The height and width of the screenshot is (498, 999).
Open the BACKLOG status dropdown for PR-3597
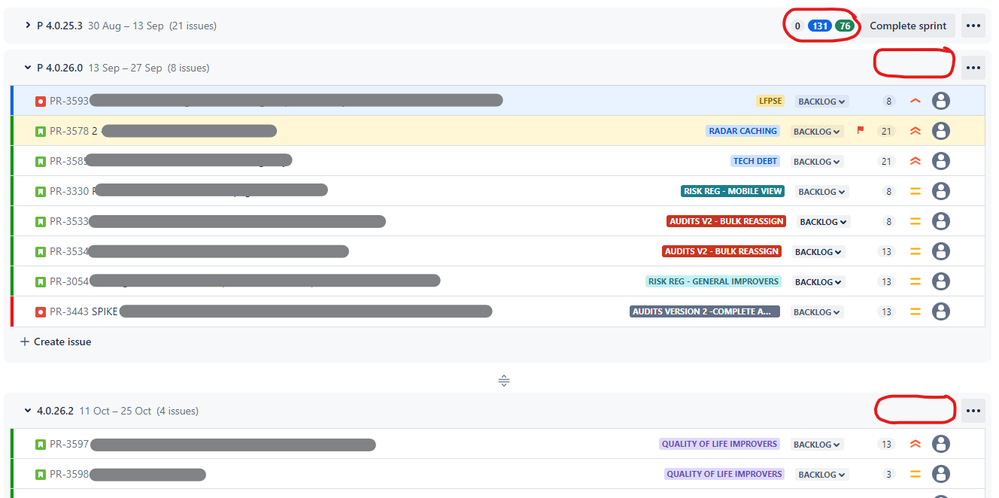tap(817, 445)
